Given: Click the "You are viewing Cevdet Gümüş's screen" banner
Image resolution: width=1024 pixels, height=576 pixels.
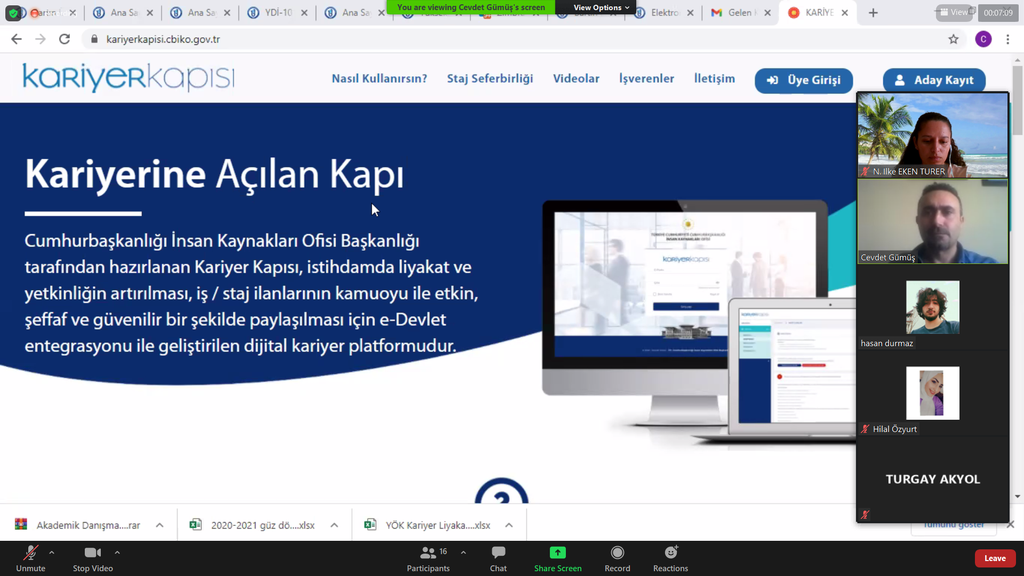Looking at the screenshot, I should coord(471,7).
